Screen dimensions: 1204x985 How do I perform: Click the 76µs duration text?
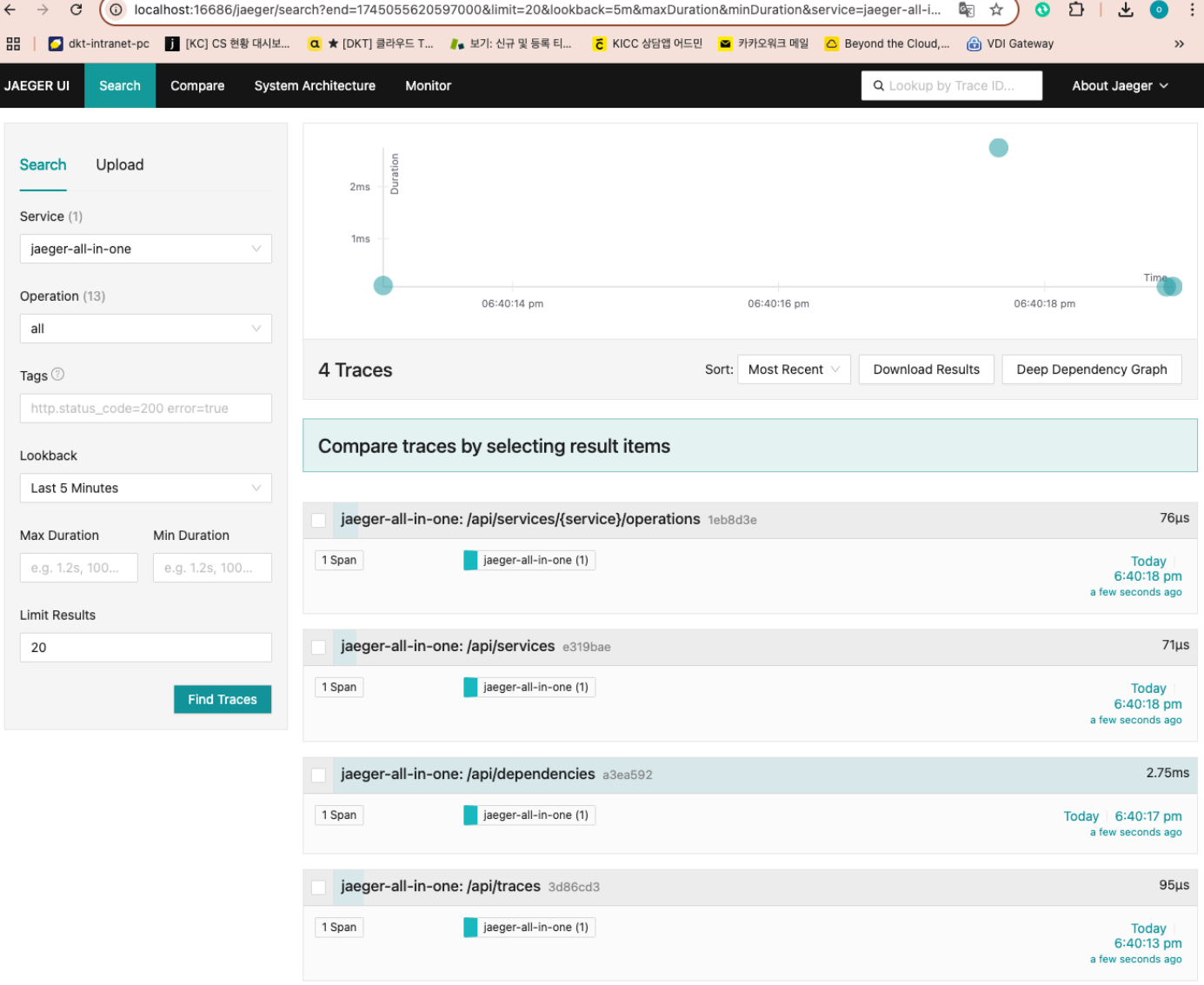point(1174,518)
